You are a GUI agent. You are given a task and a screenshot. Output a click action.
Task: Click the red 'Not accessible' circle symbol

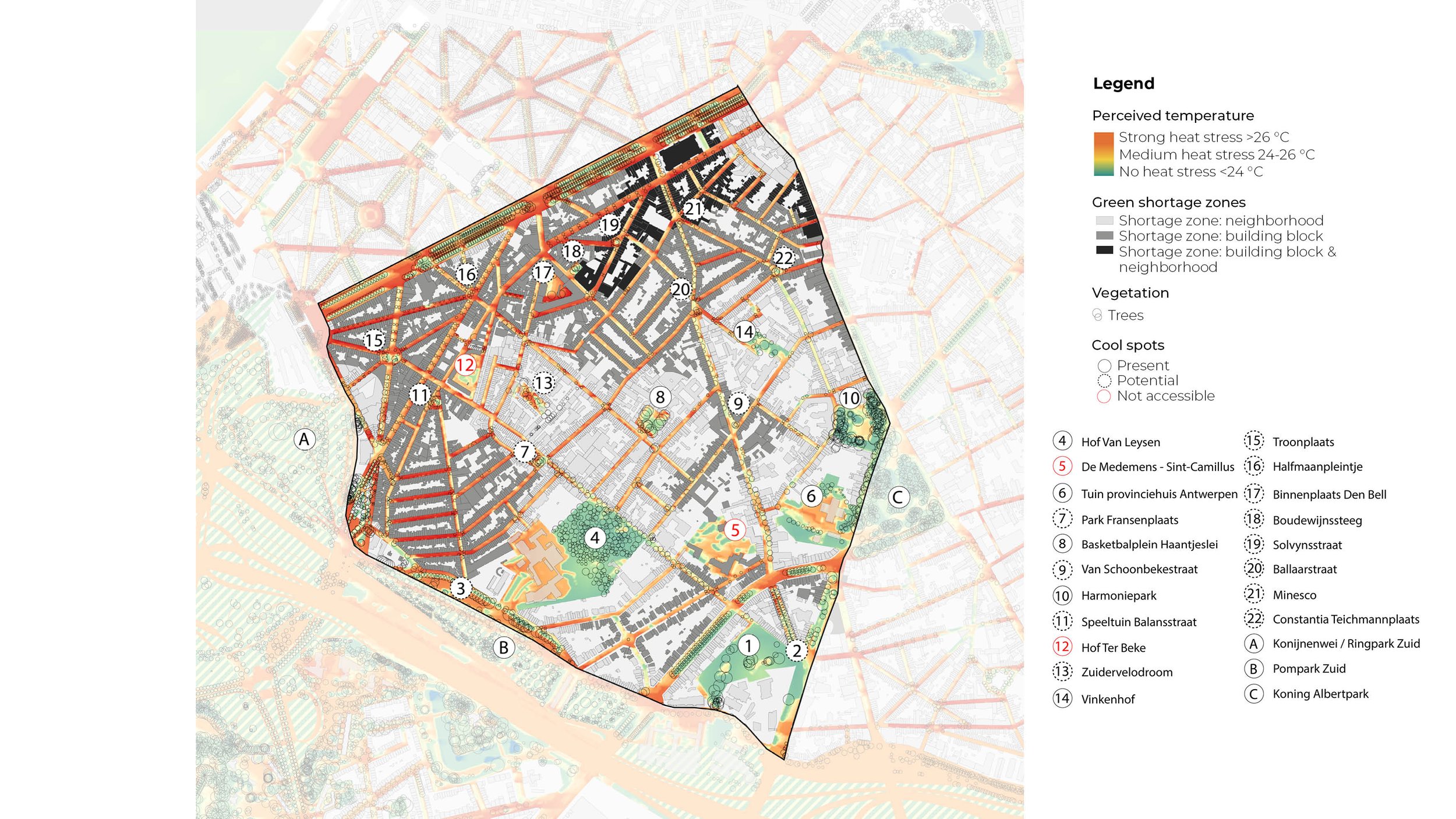click(x=1104, y=397)
